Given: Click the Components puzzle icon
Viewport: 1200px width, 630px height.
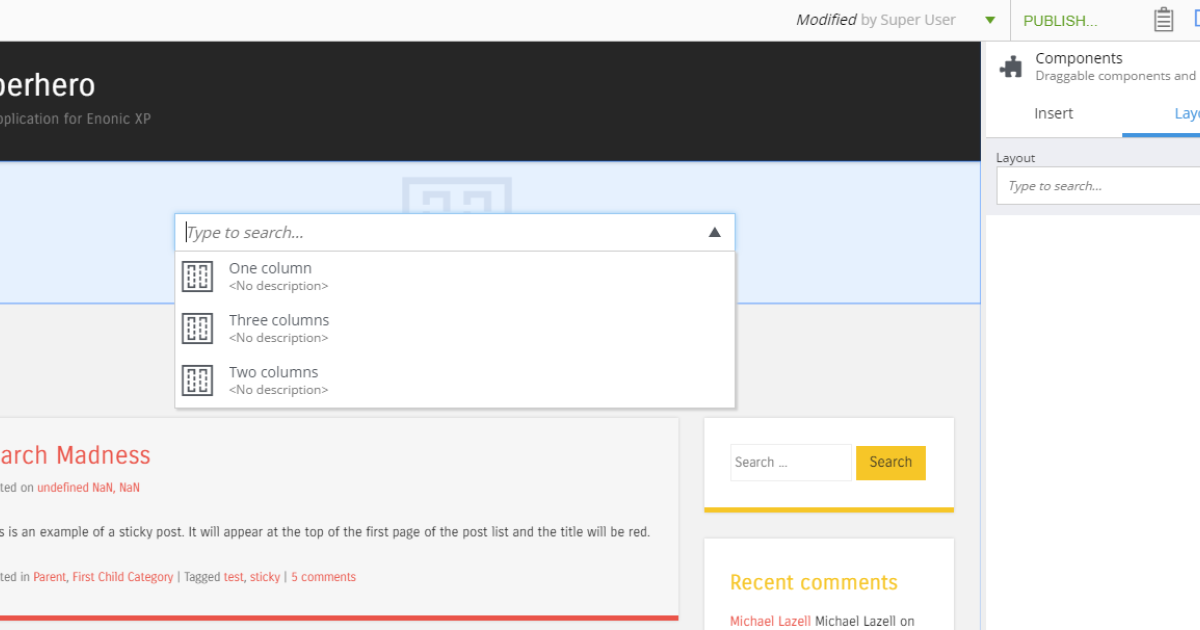Looking at the screenshot, I should [1011, 66].
